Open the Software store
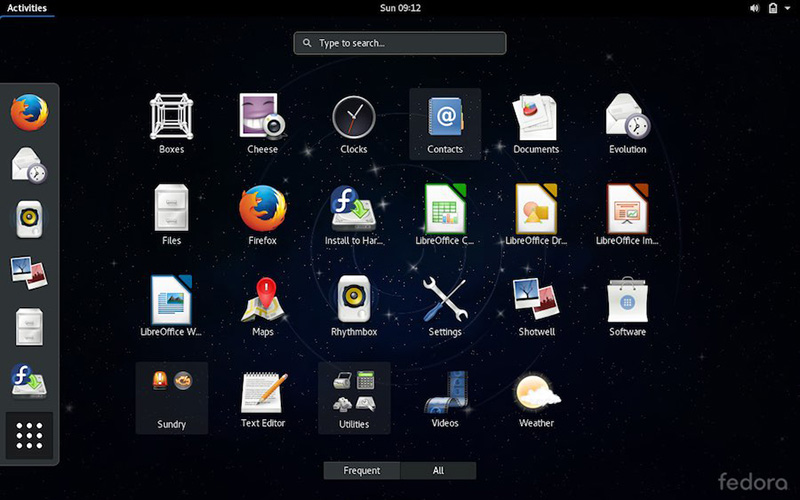This screenshot has height=500, width=800. tap(627, 306)
